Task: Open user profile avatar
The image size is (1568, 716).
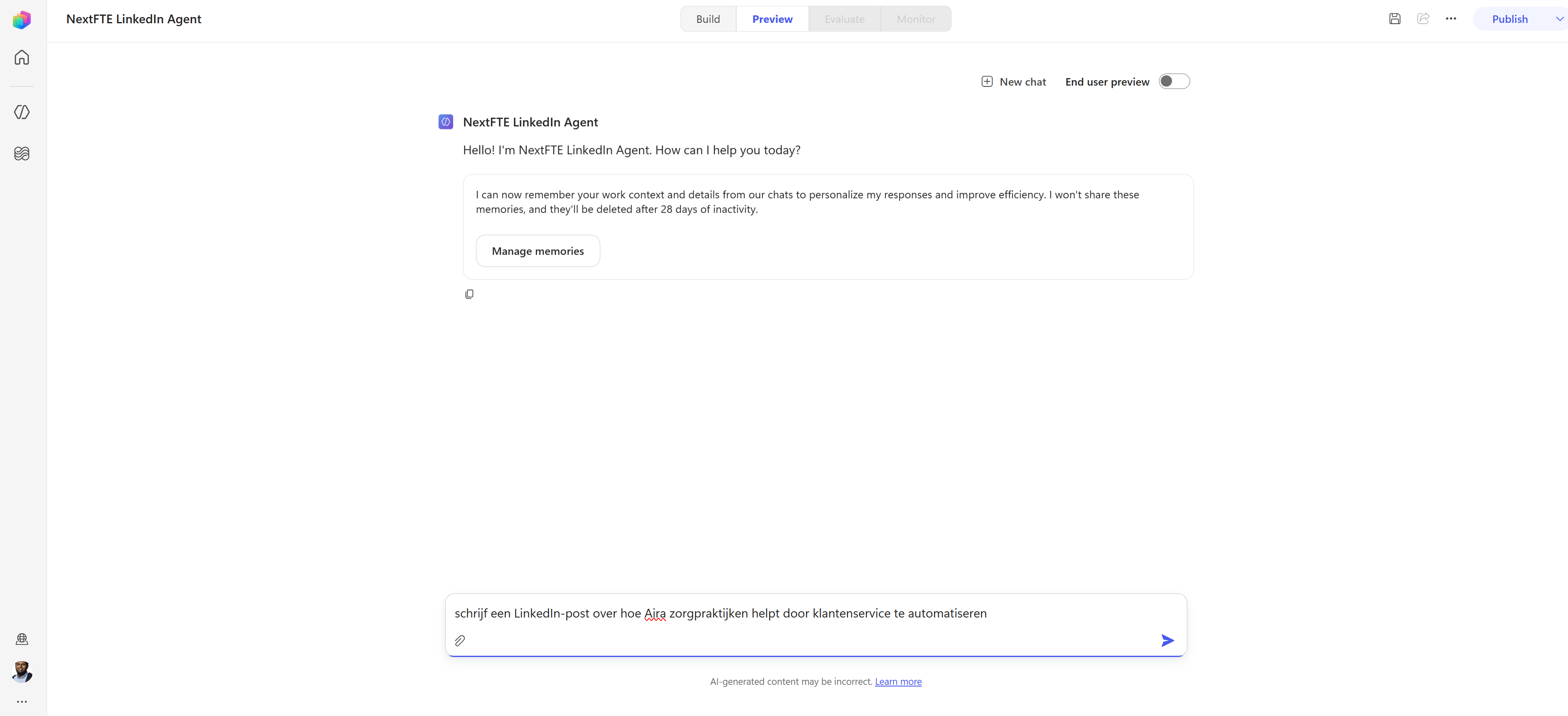Action: click(22, 672)
